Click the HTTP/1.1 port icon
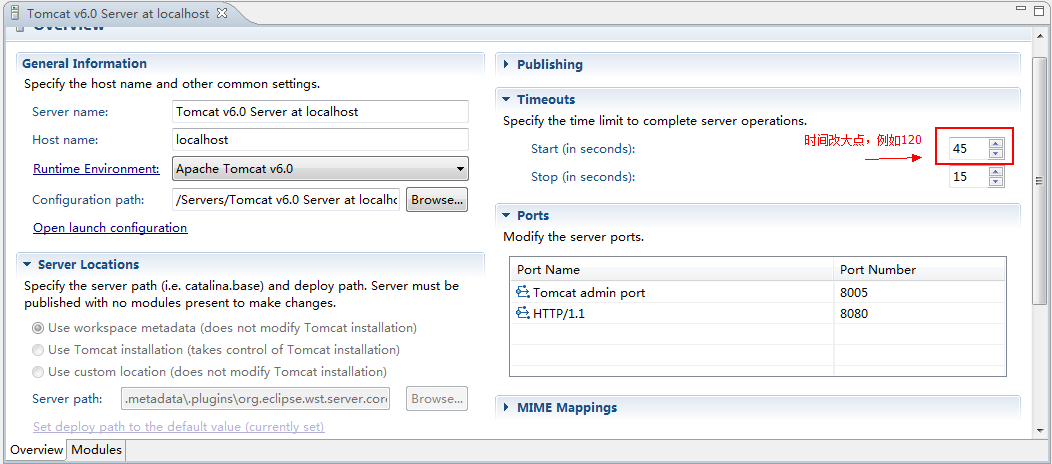1052x464 pixels. (523, 313)
